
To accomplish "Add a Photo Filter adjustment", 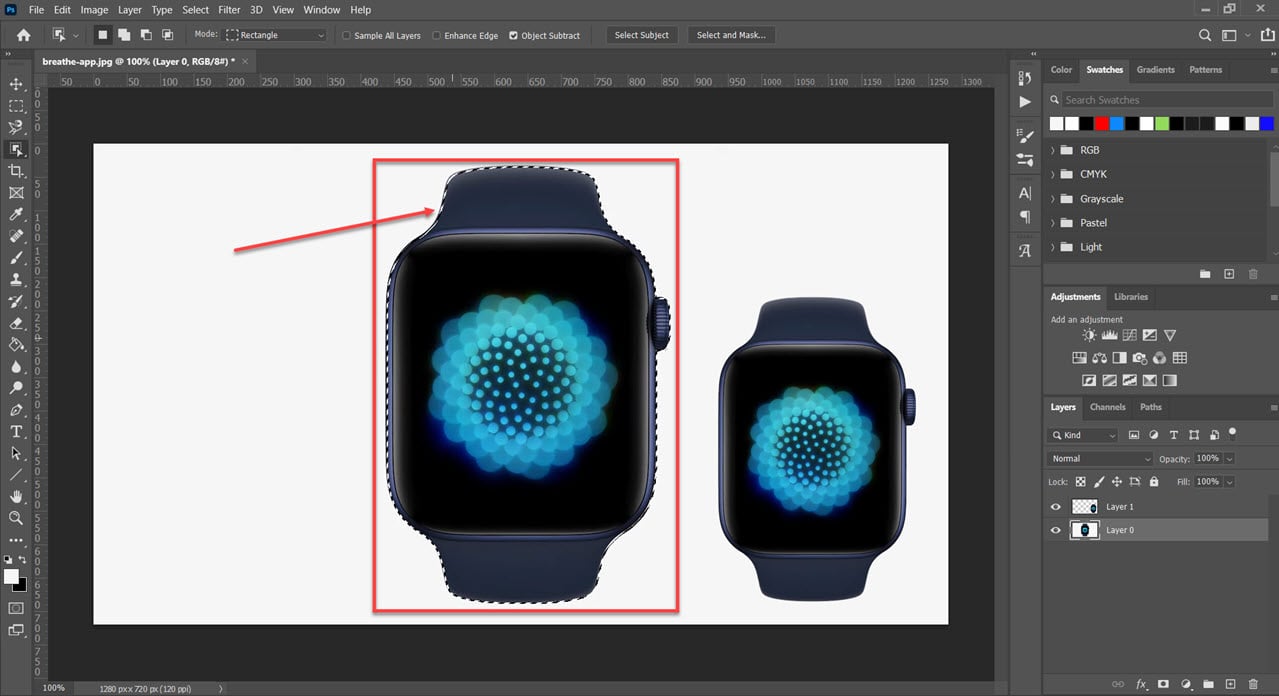I will tap(1140, 358).
